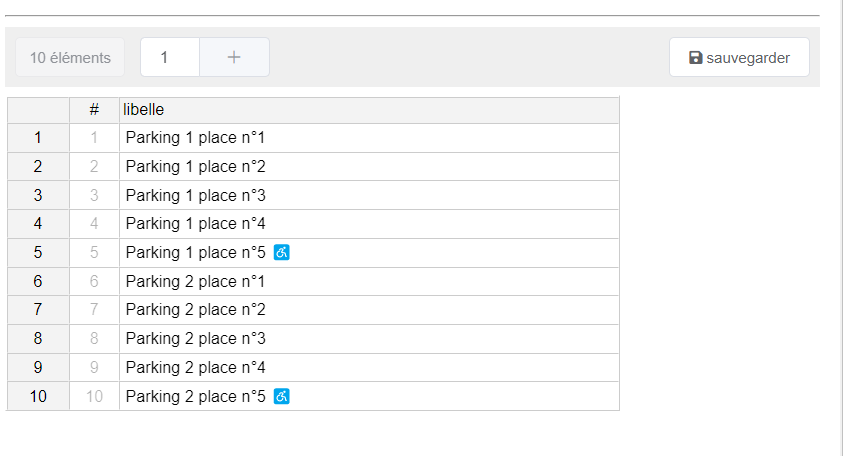Click the top-left corner cell of the grid
This screenshot has height=456, width=843.
38,110
